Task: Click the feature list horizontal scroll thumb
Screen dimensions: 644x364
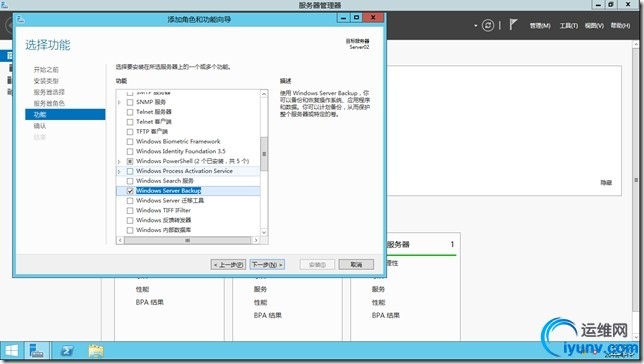Action: 187,240
